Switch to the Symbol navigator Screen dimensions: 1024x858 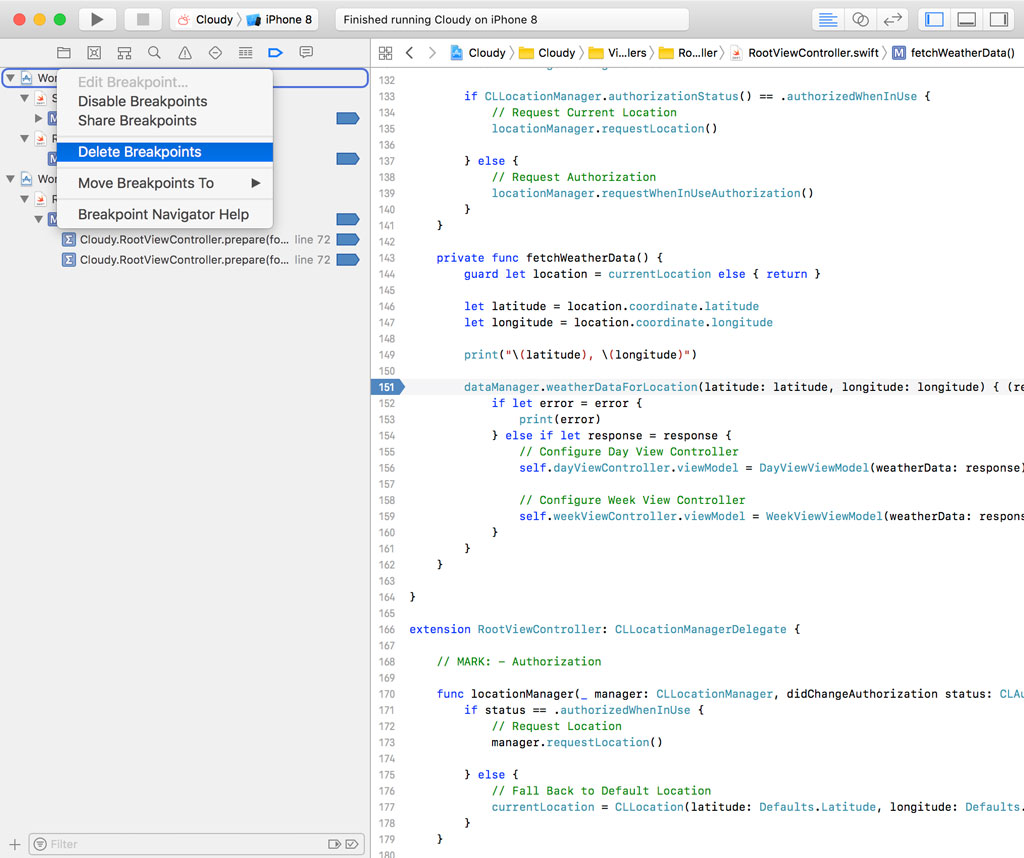coord(122,52)
